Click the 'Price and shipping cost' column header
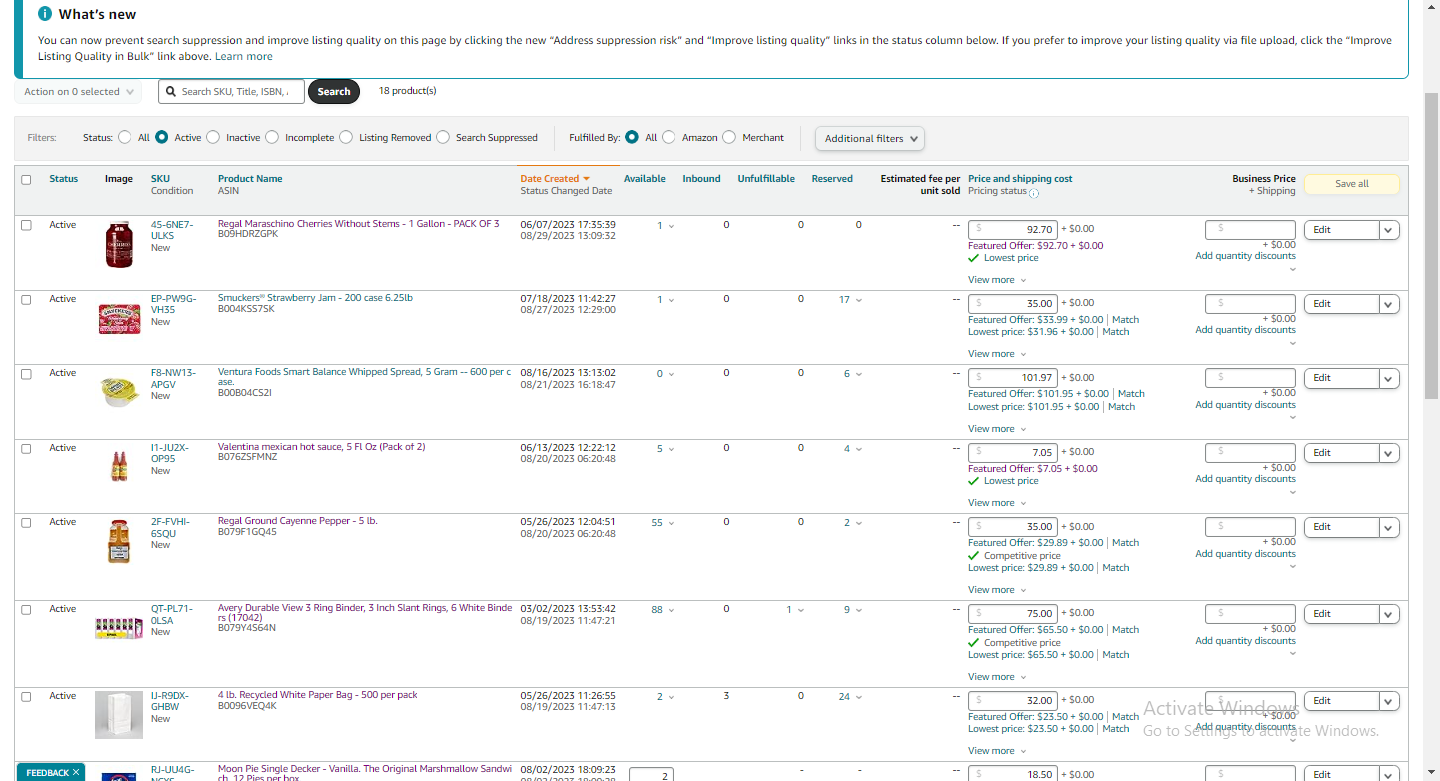The height and width of the screenshot is (781, 1440). [x=1020, y=179]
